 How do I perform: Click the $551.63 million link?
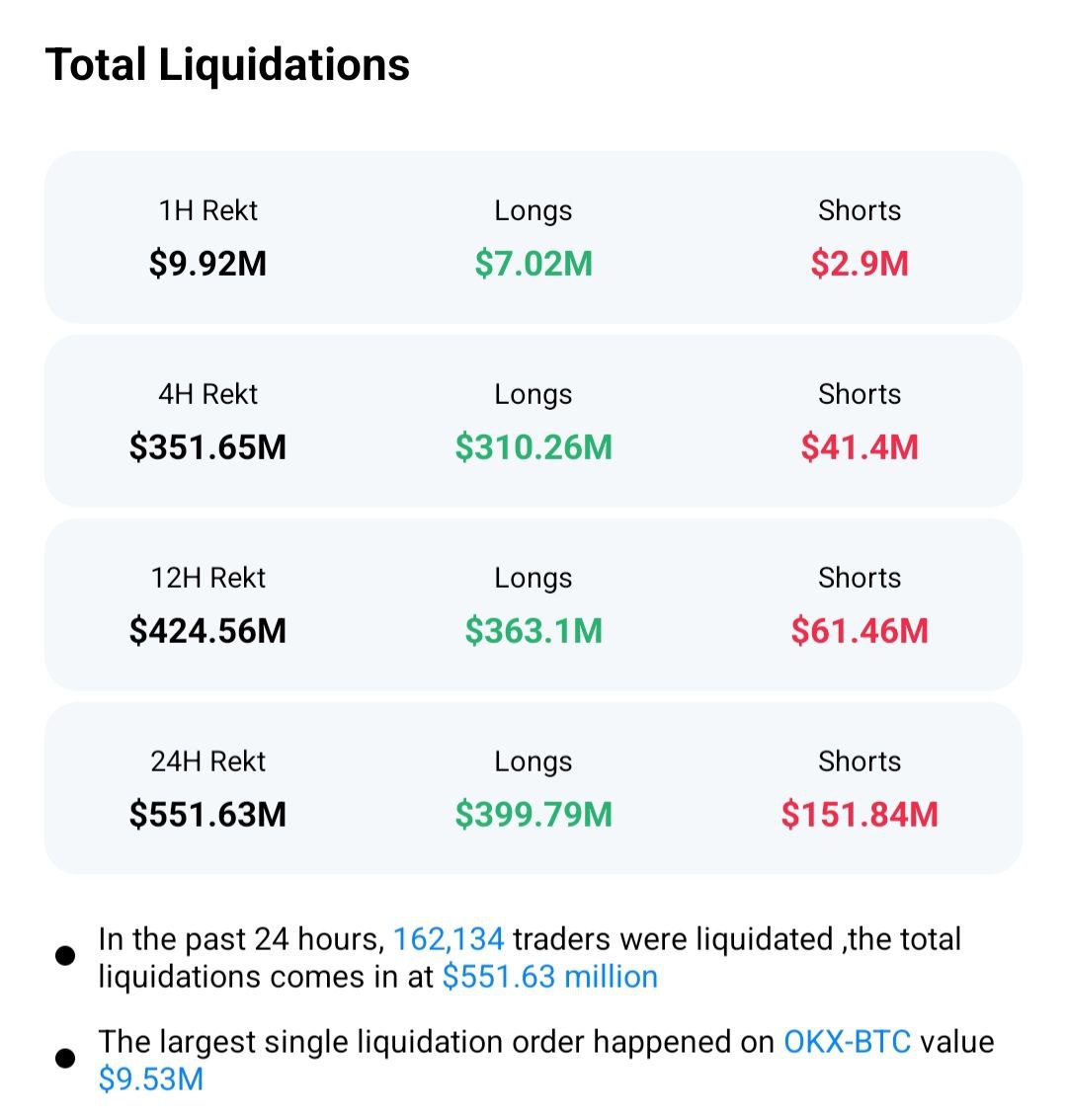pos(549,977)
